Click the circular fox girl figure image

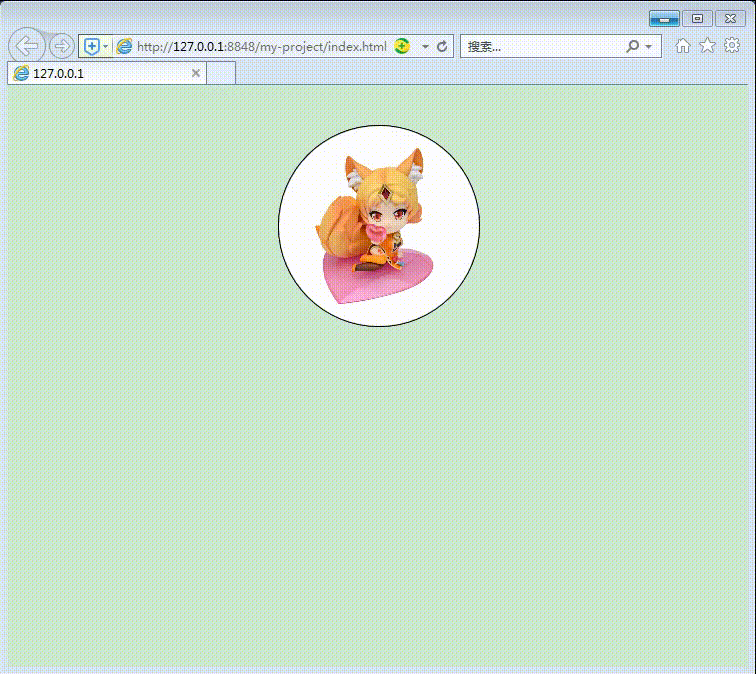[379, 226]
